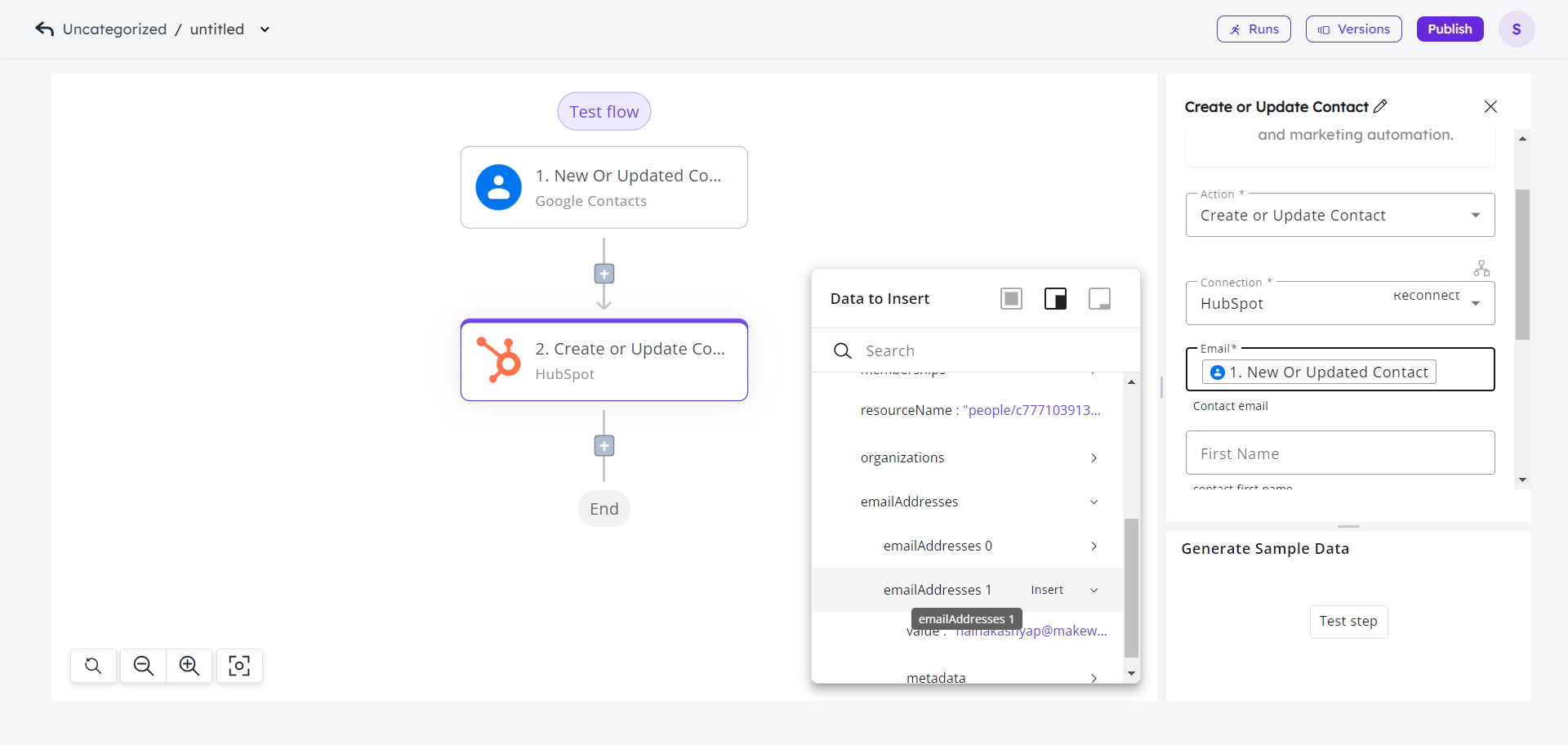Click the Uncategorized breadcrumb
The image size is (1568, 745).
click(x=114, y=29)
